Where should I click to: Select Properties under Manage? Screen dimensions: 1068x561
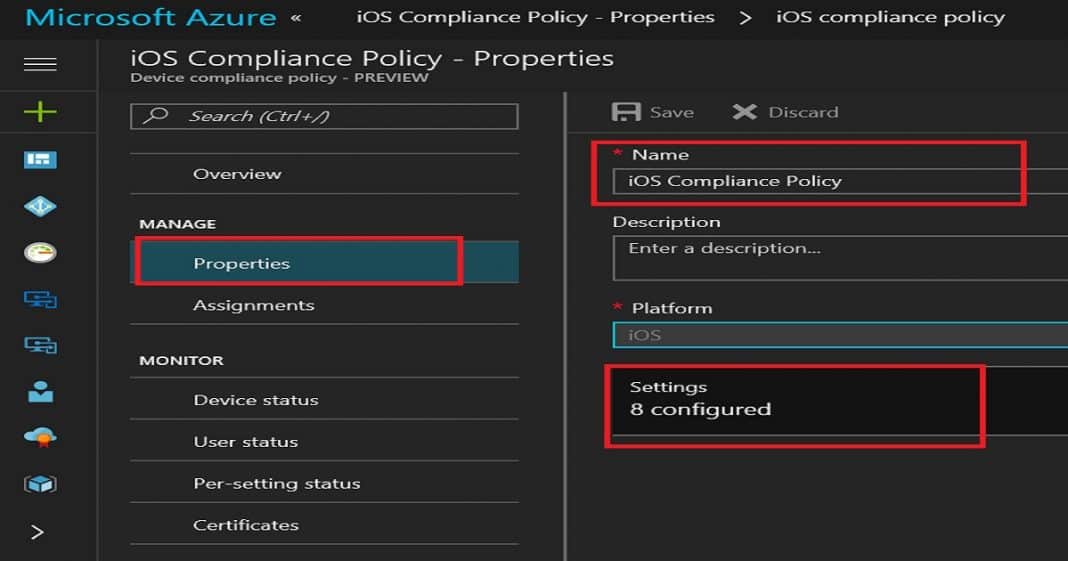(324, 263)
